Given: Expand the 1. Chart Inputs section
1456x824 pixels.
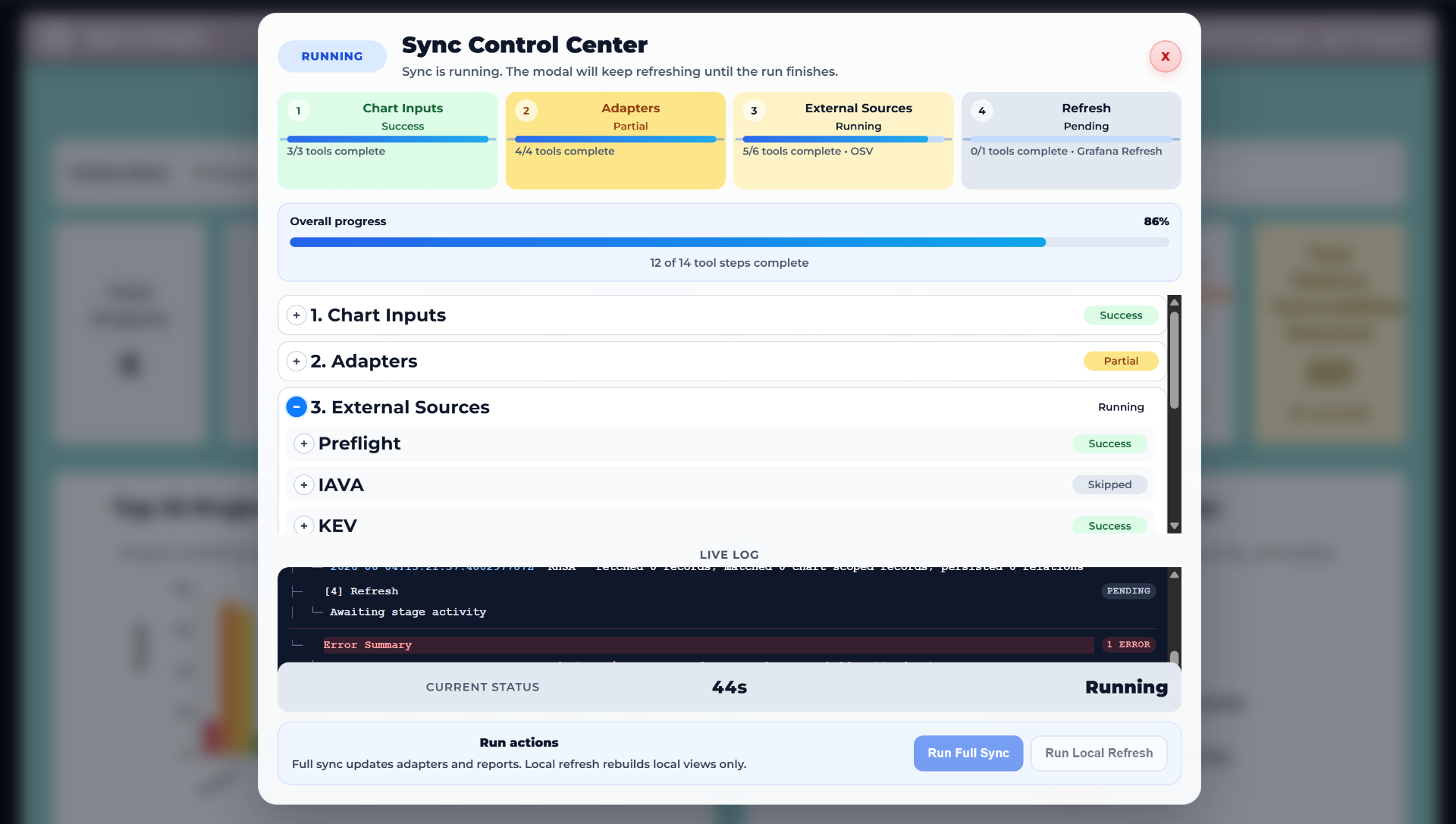Looking at the screenshot, I should (297, 315).
